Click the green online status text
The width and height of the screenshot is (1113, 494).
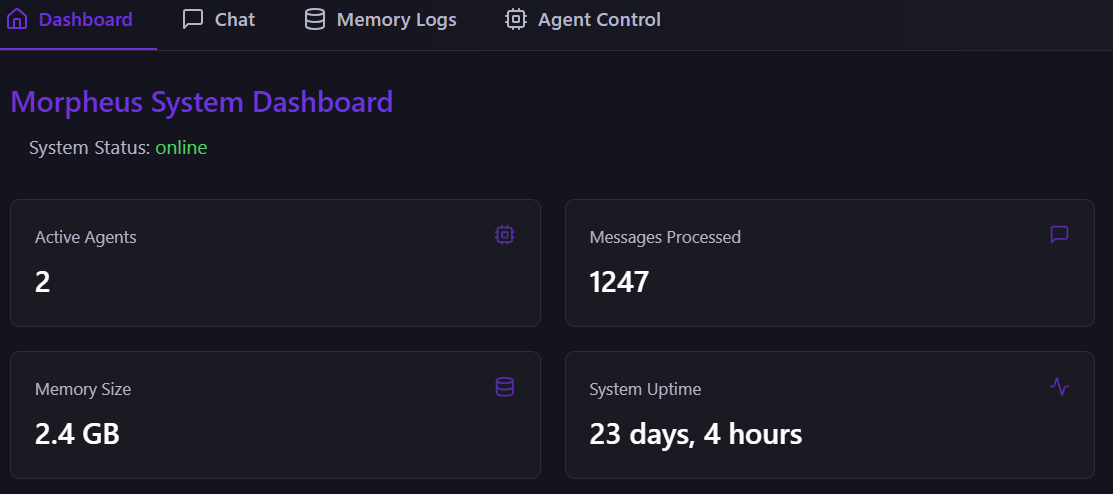[182, 148]
